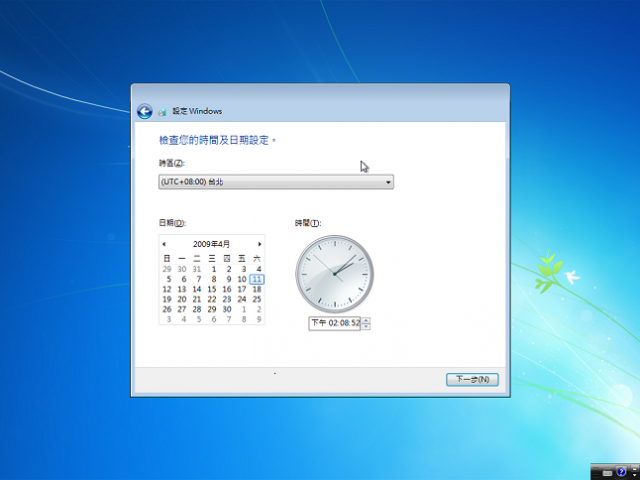
Task: Select date 22 in the calendar
Action: [x=212, y=299]
